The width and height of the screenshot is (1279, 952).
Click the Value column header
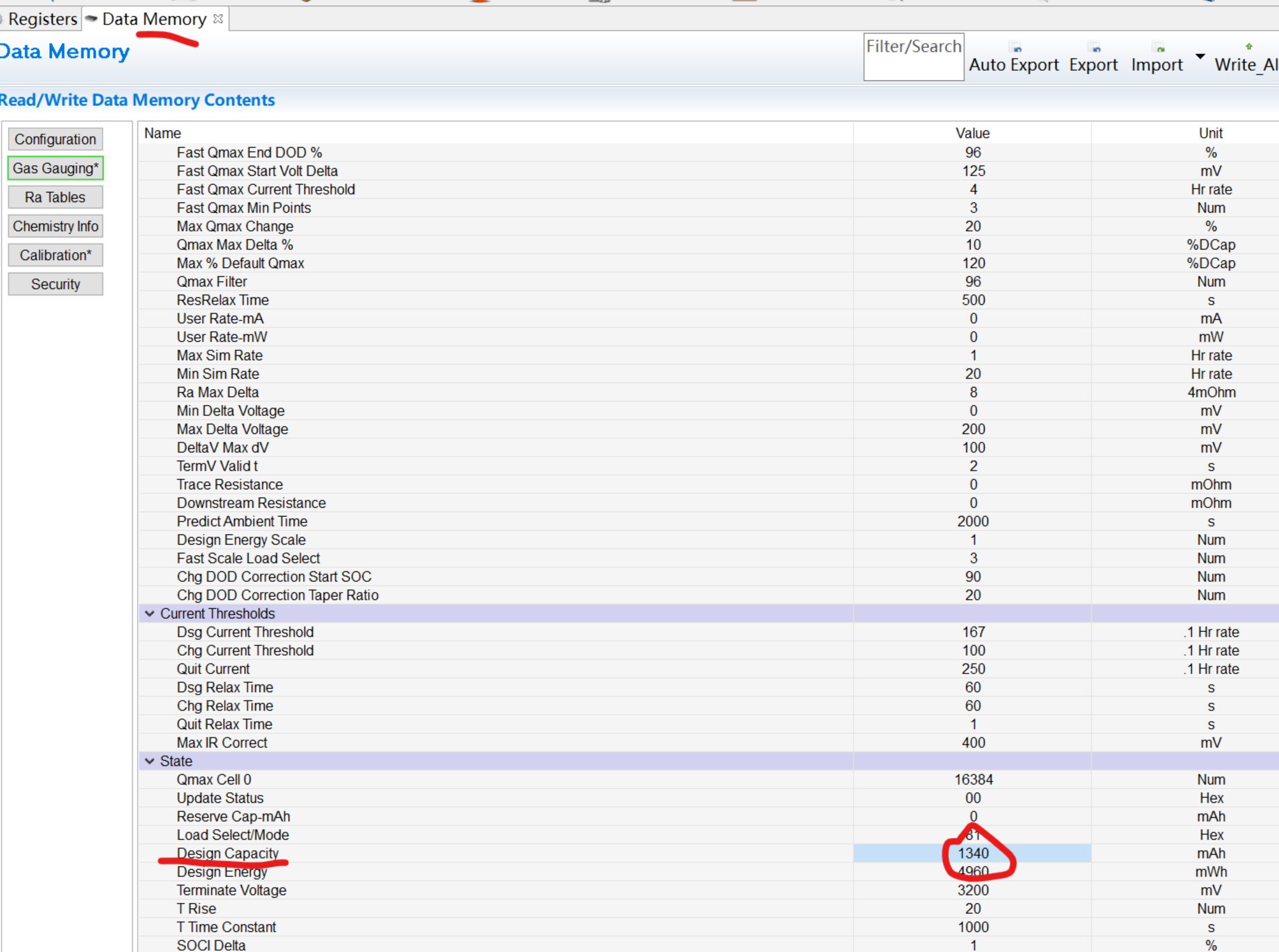point(972,133)
